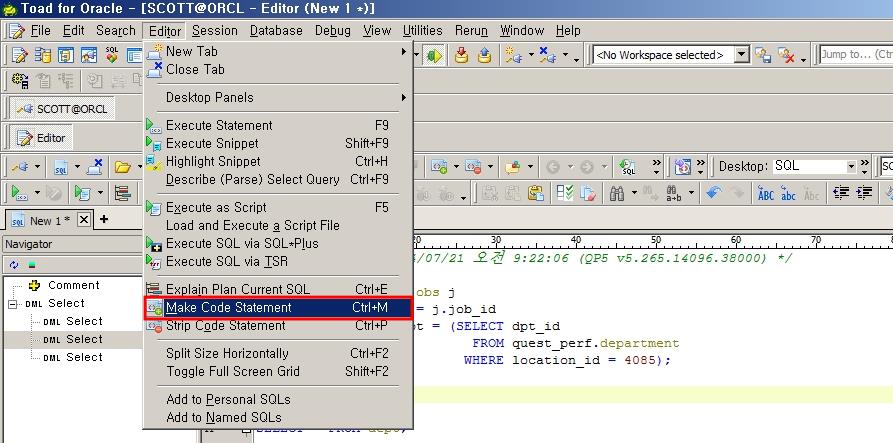
Task: Click the Navigator refresh icon
Action: pyautogui.click(x=14, y=265)
